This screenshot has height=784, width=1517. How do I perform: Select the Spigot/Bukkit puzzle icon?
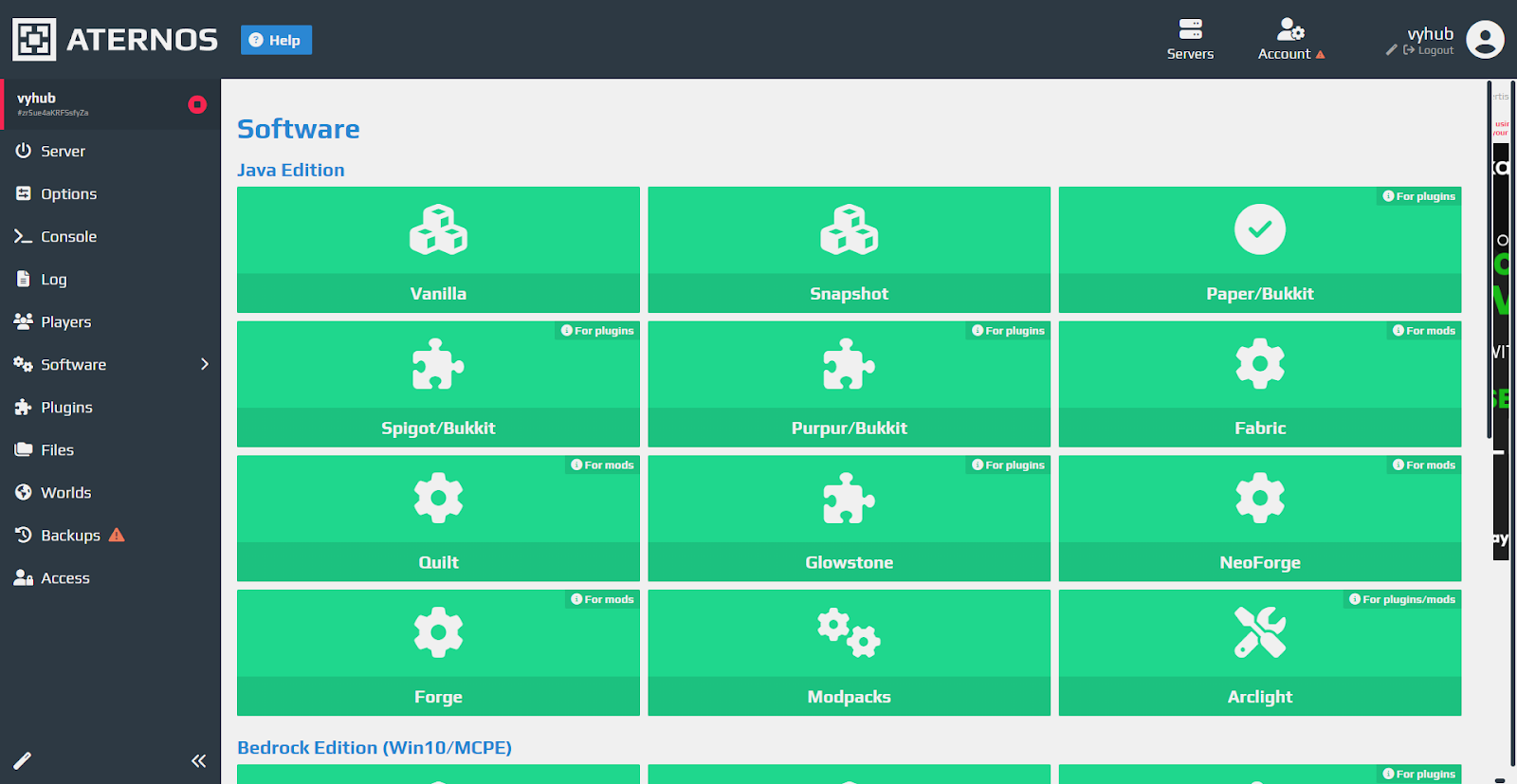coord(438,364)
